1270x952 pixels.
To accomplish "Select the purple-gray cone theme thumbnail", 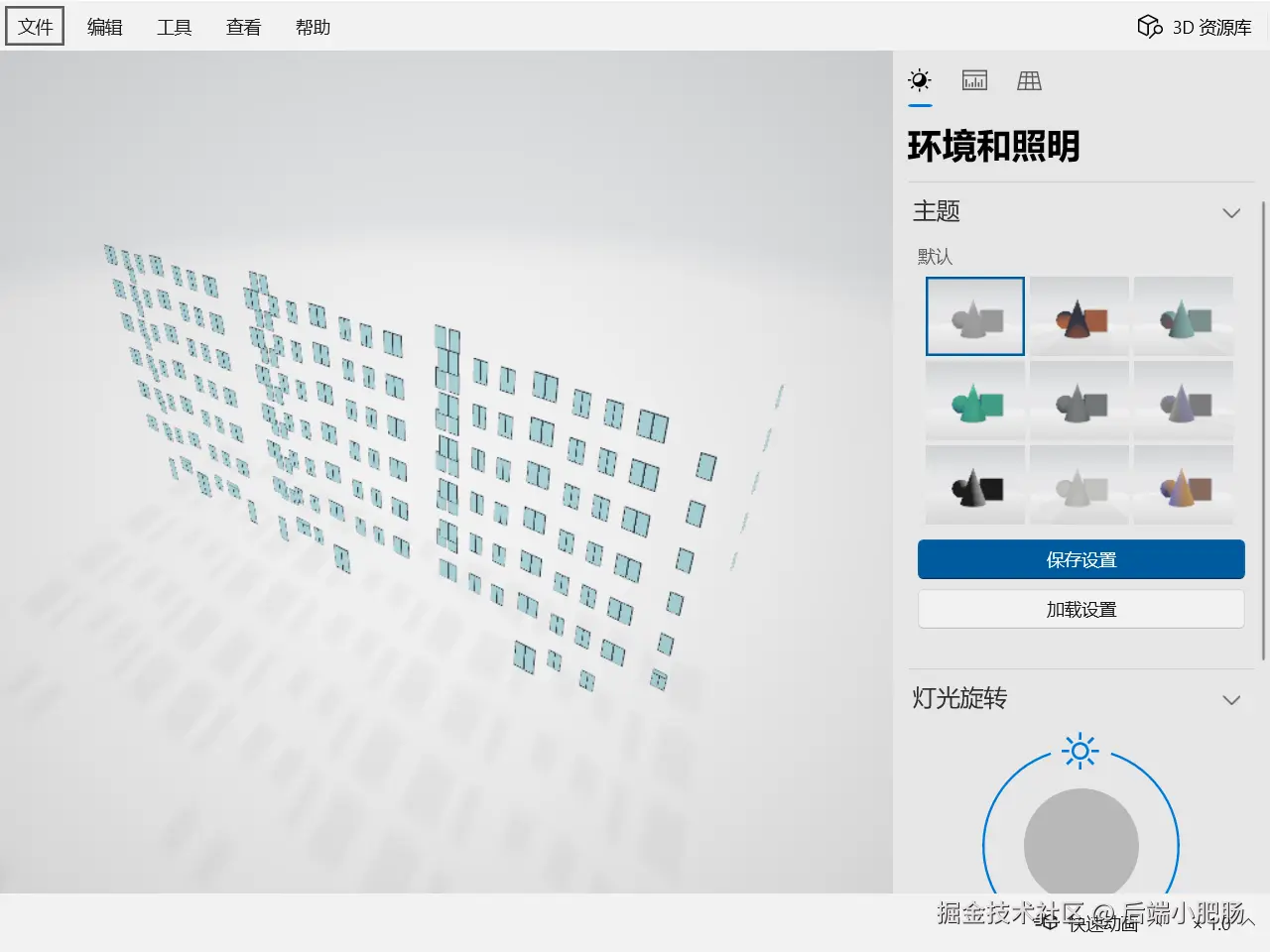I will tap(1184, 401).
